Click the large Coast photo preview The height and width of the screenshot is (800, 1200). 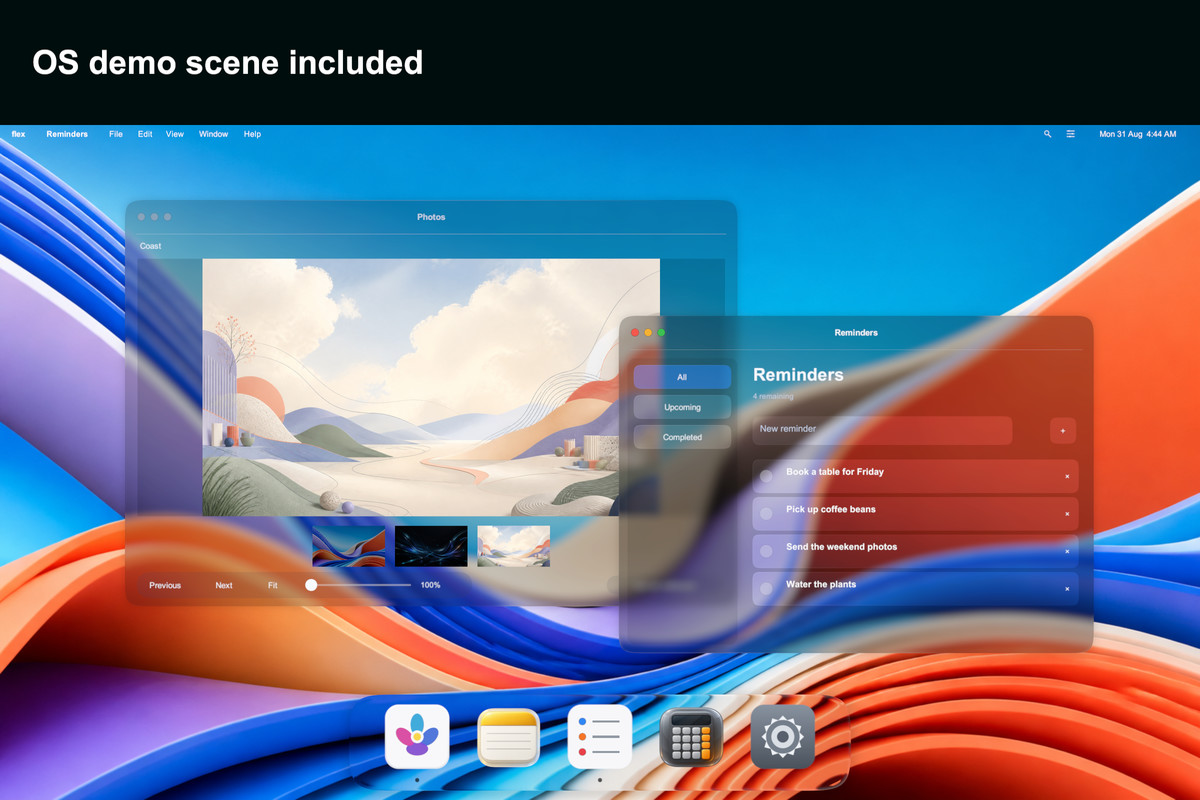point(431,387)
